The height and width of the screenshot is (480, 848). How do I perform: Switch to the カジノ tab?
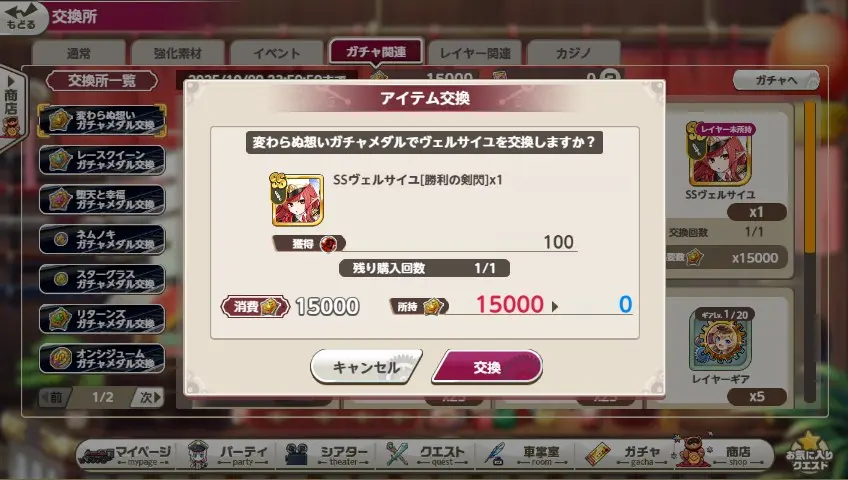[x=573, y=52]
